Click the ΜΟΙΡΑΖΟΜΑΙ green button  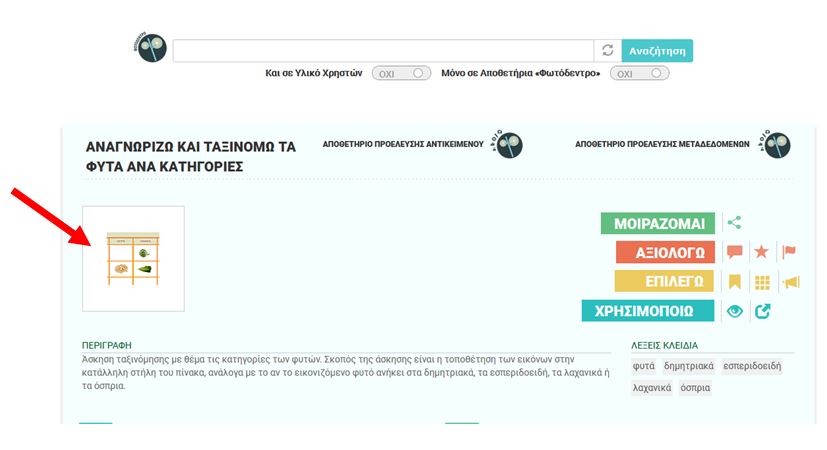[x=657, y=224]
